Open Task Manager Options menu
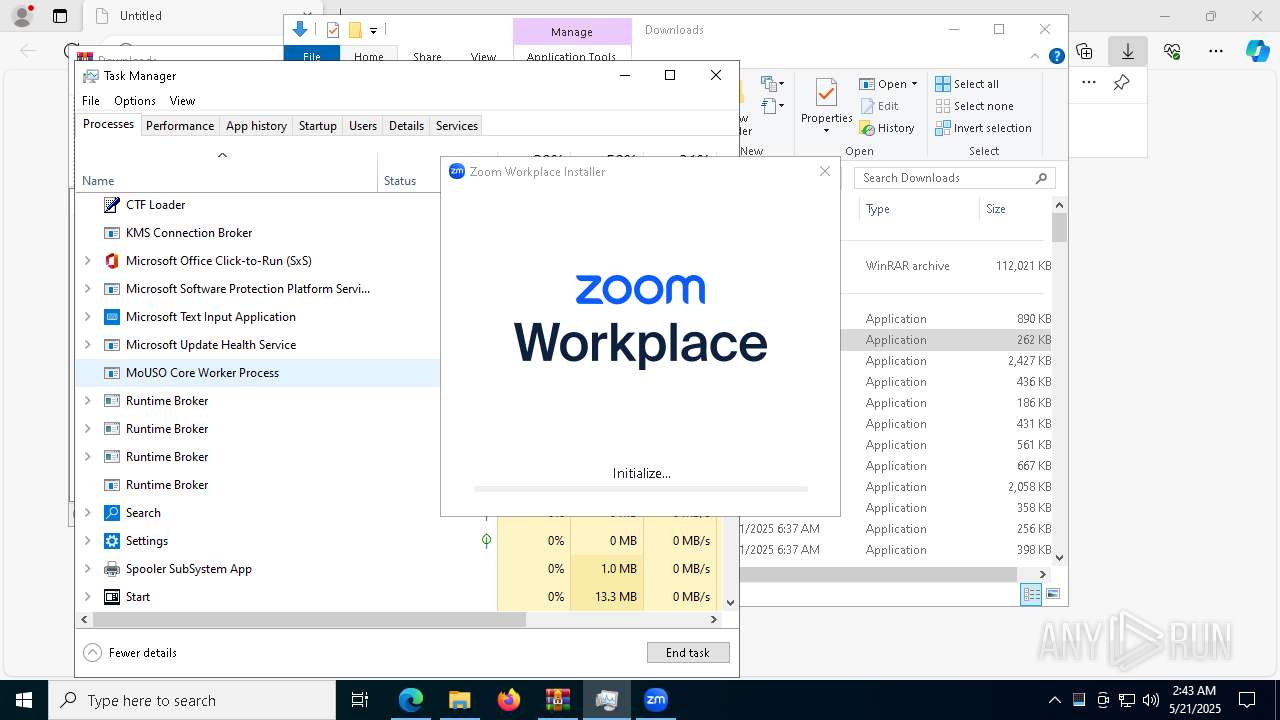 tap(134, 100)
